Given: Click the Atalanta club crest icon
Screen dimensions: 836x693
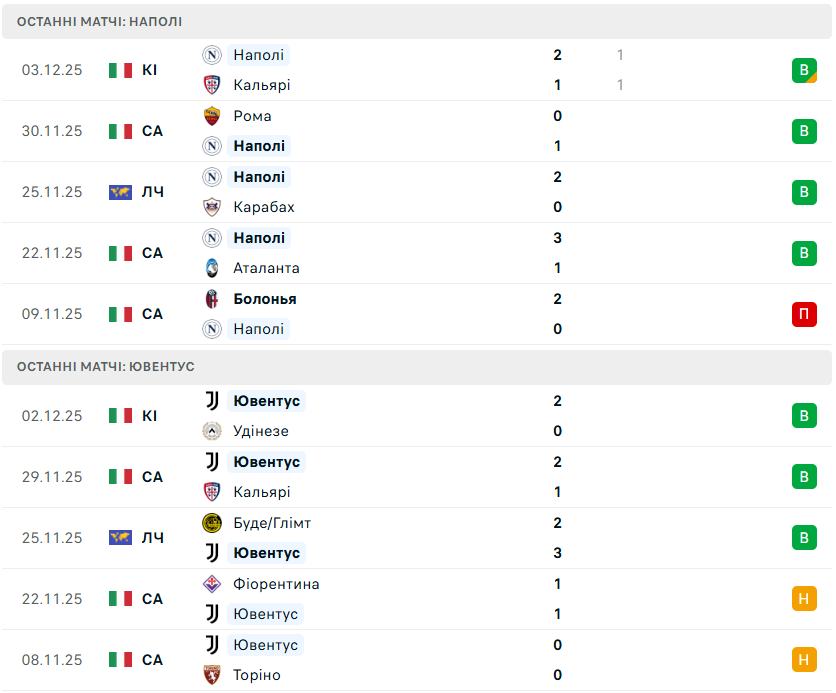Looking at the screenshot, I should point(212,268).
